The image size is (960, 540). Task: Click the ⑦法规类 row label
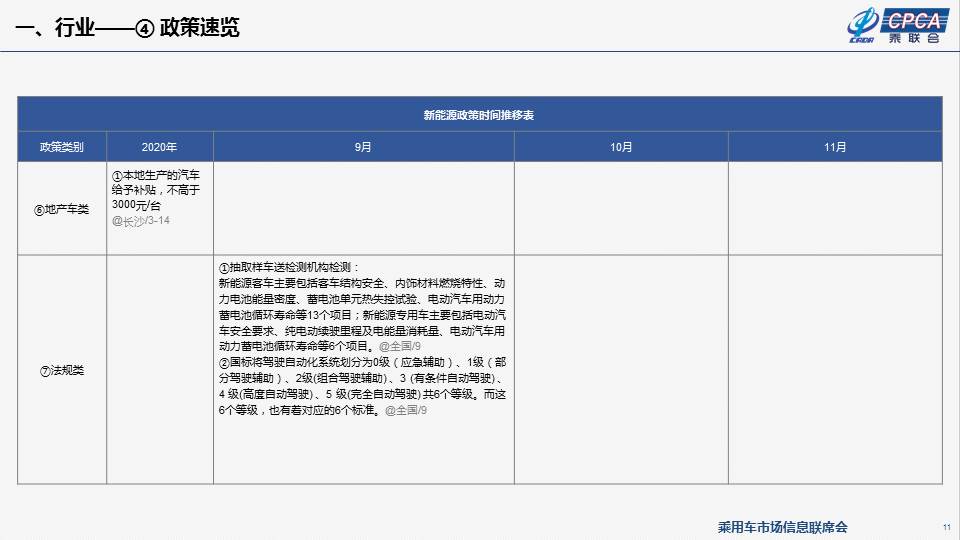tap(62, 370)
